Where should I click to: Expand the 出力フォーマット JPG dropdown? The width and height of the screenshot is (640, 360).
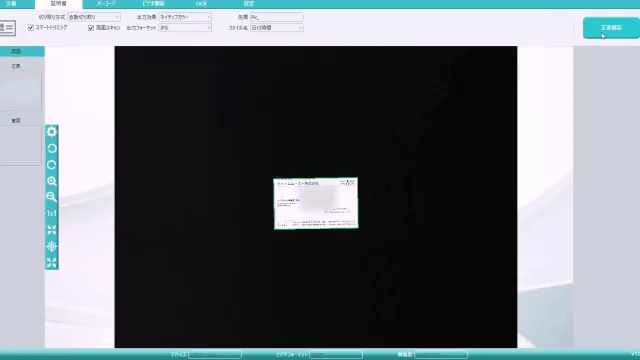pos(185,28)
